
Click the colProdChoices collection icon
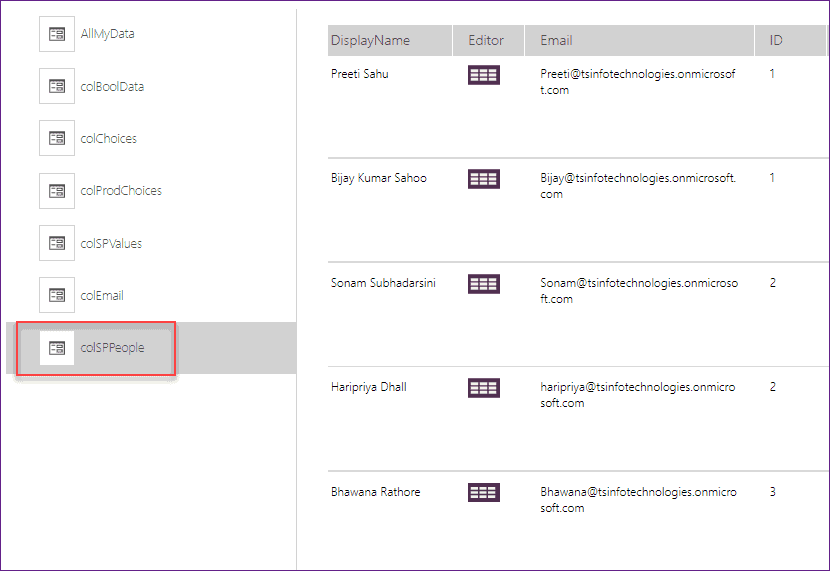57,191
